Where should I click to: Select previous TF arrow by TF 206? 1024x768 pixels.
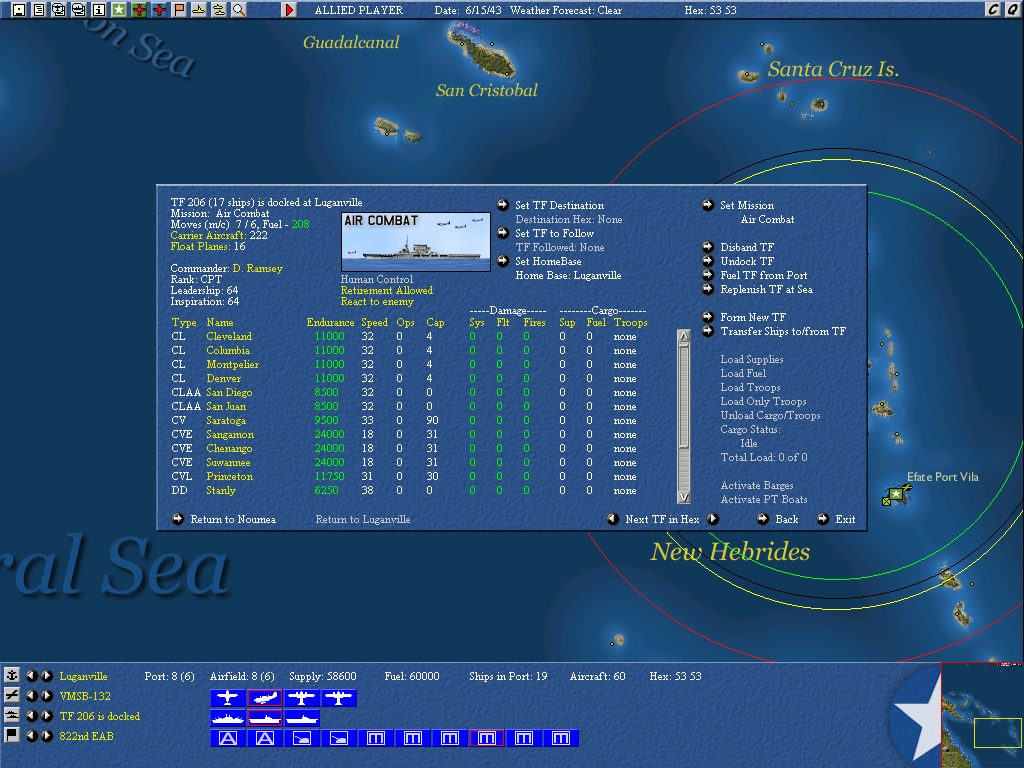(x=31, y=716)
